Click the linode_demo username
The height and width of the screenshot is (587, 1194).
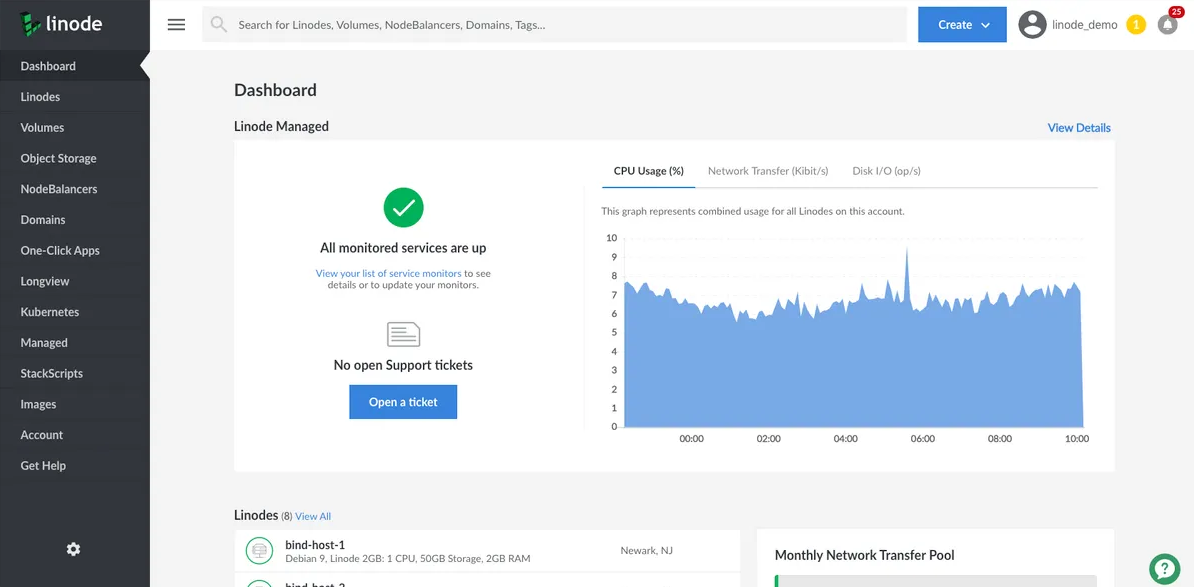coord(1084,25)
